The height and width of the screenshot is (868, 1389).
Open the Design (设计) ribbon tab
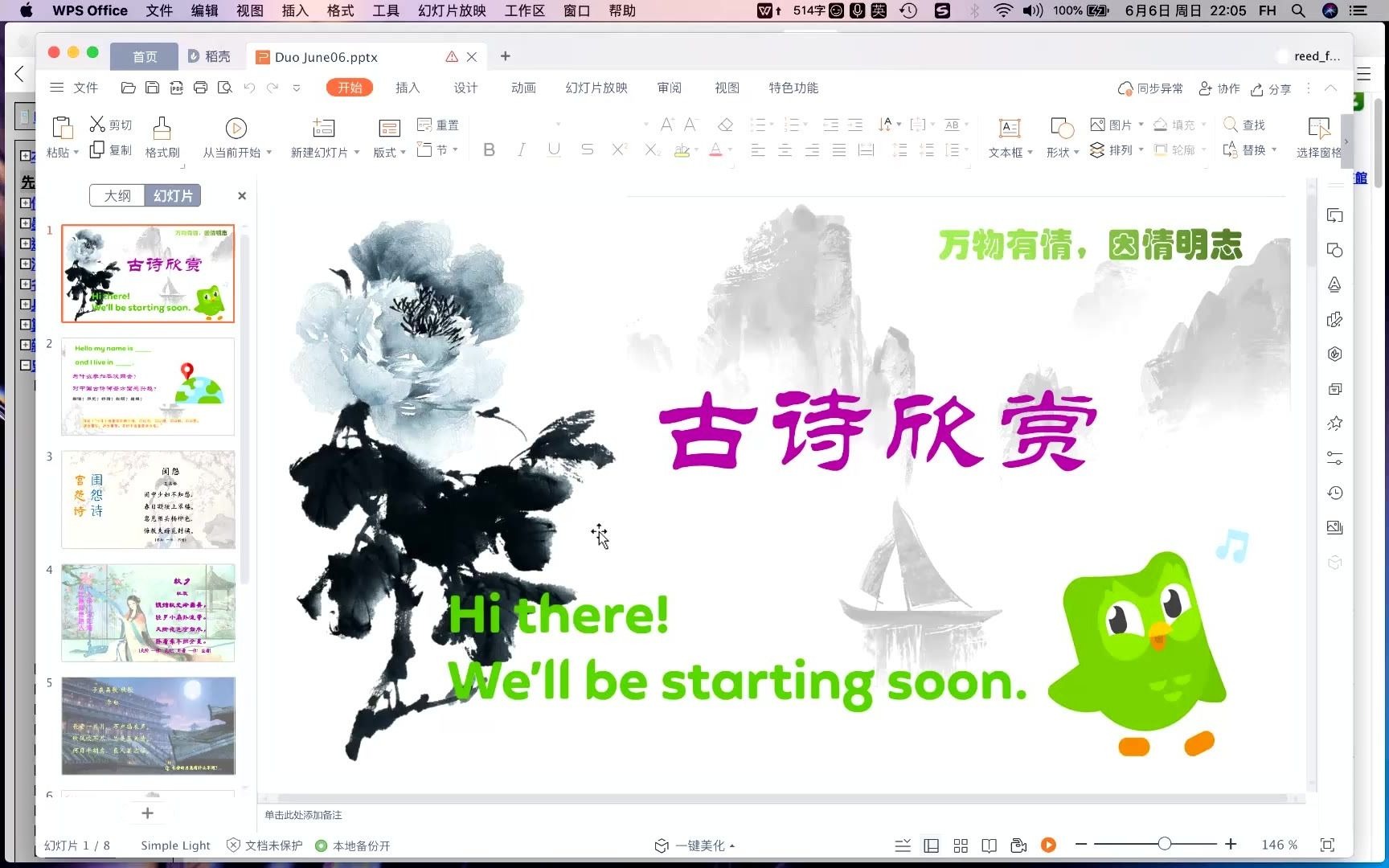[x=465, y=88]
